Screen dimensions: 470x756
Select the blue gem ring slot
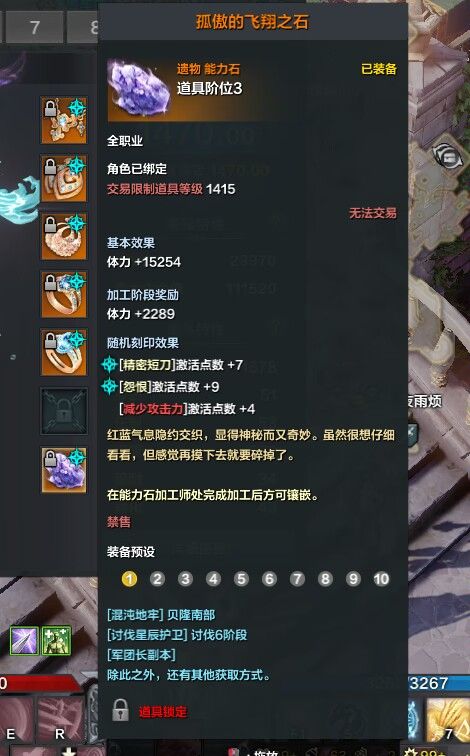coord(64,294)
